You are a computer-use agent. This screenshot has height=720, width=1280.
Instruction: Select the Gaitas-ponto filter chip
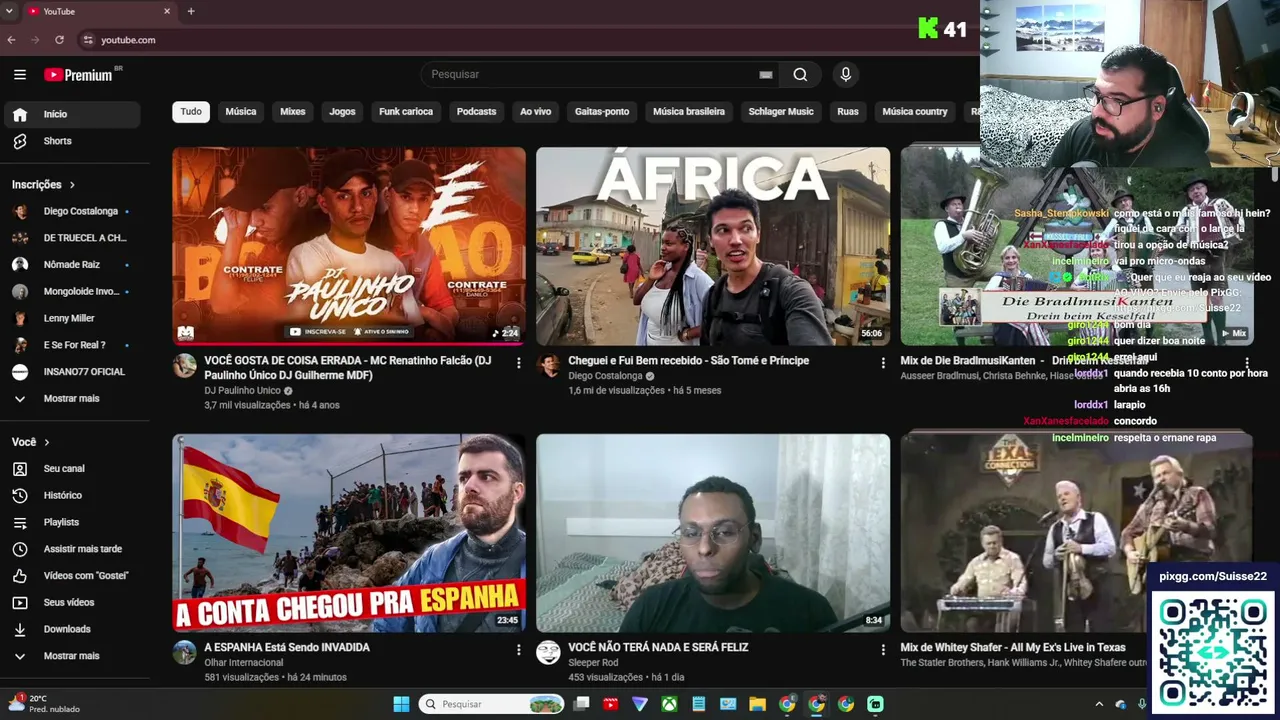(602, 112)
